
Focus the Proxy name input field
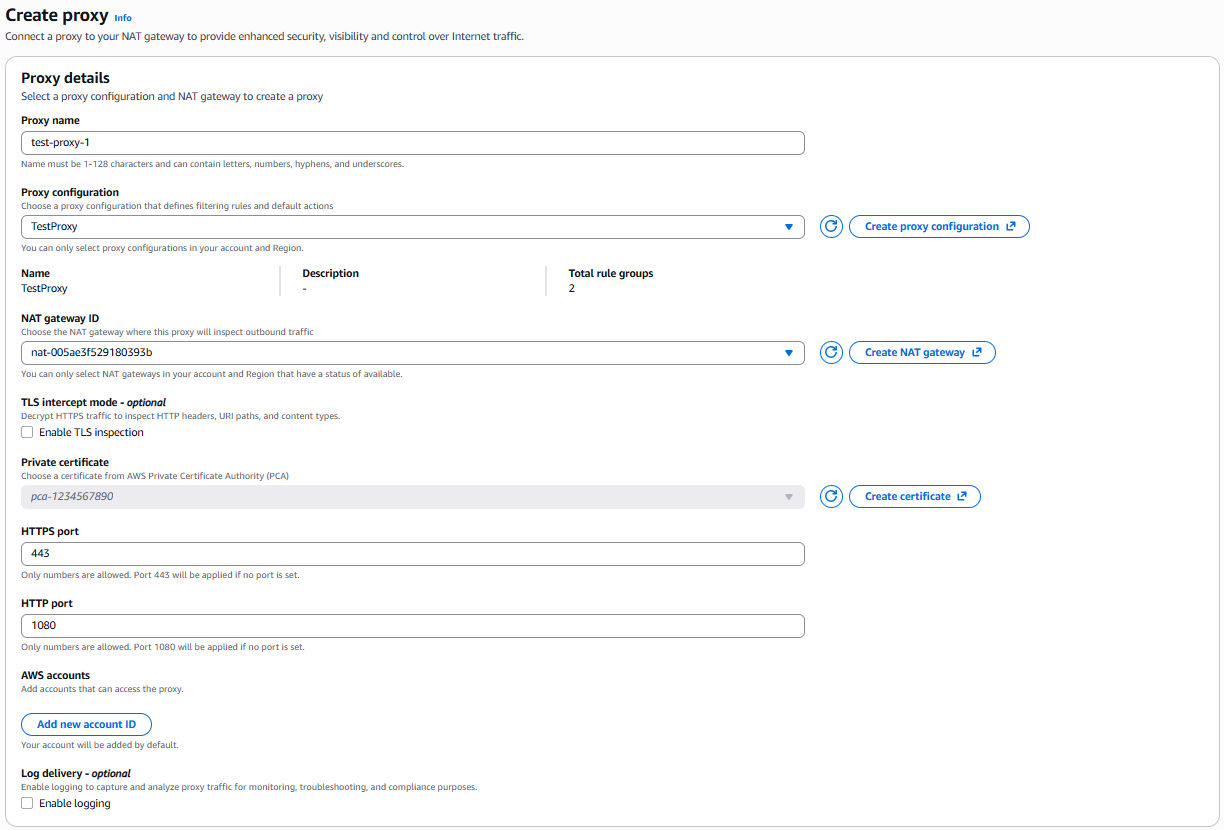tap(412, 143)
